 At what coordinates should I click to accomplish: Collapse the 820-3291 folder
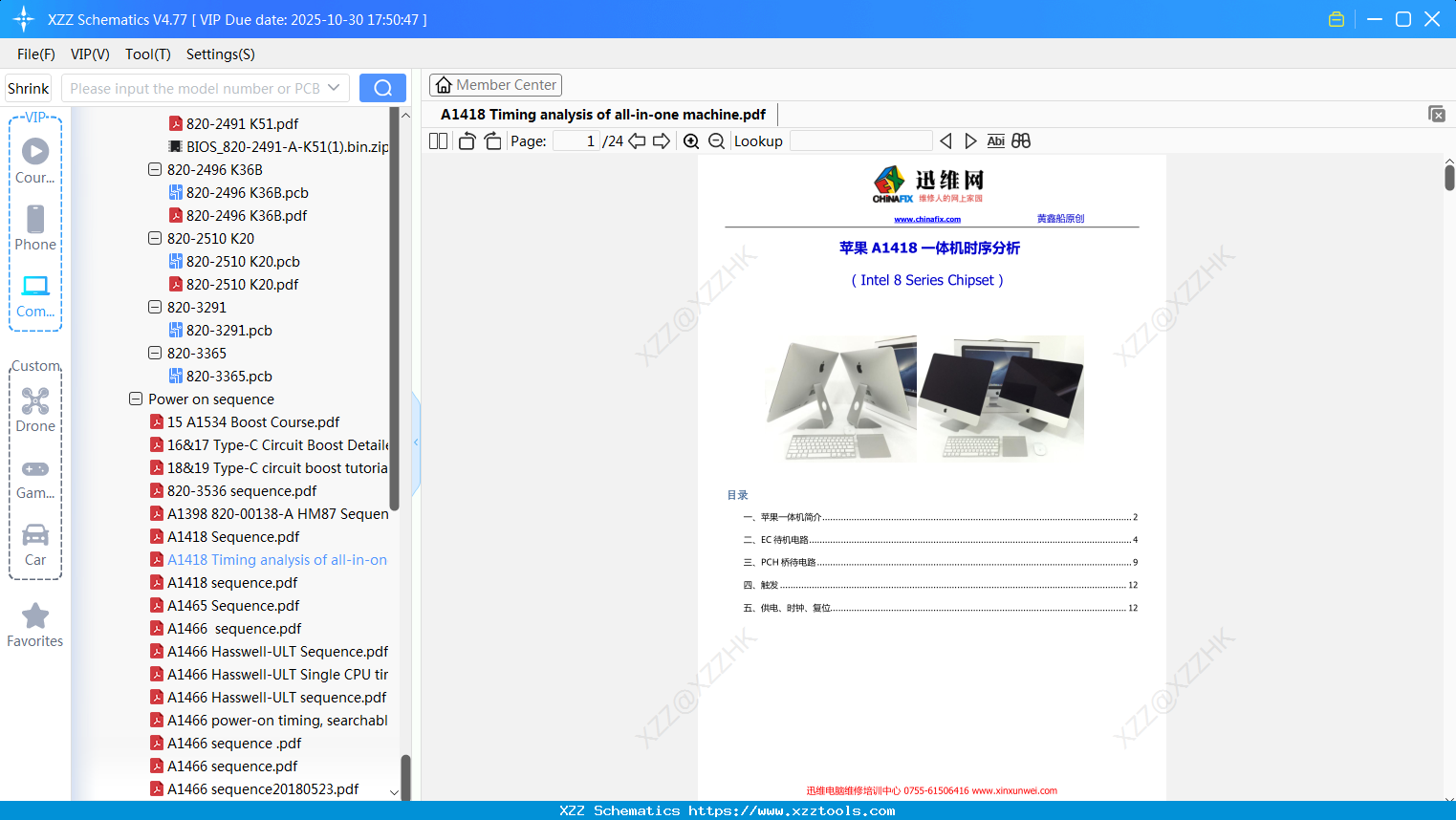point(155,308)
